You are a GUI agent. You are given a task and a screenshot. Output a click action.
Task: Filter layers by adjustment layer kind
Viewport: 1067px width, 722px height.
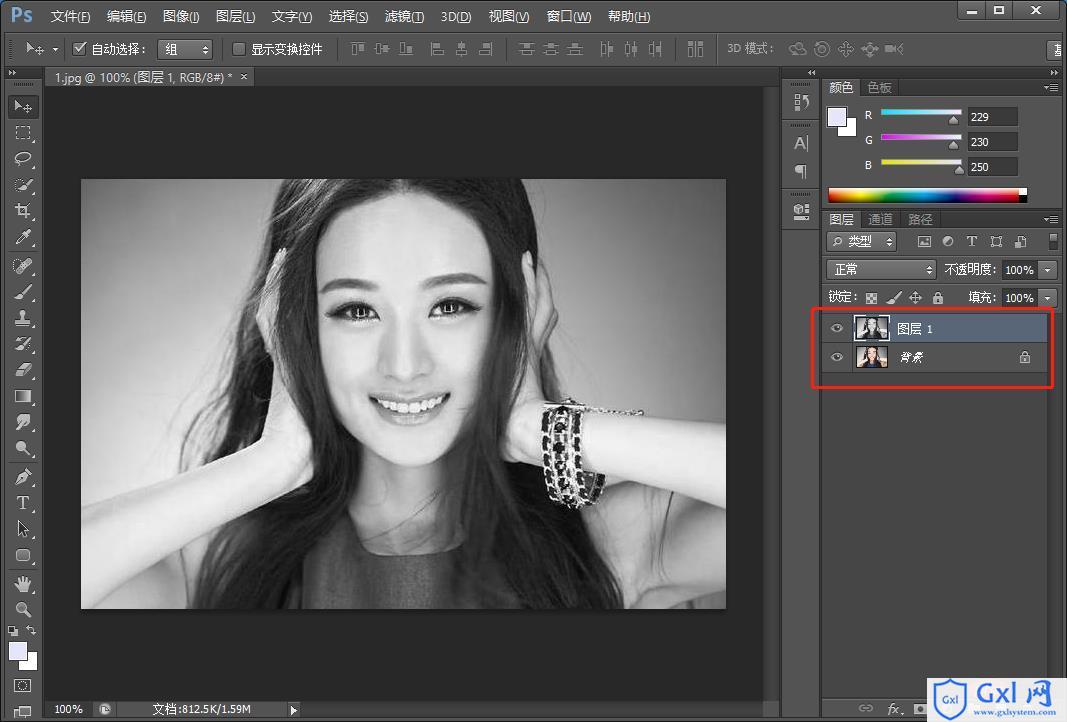click(x=948, y=242)
